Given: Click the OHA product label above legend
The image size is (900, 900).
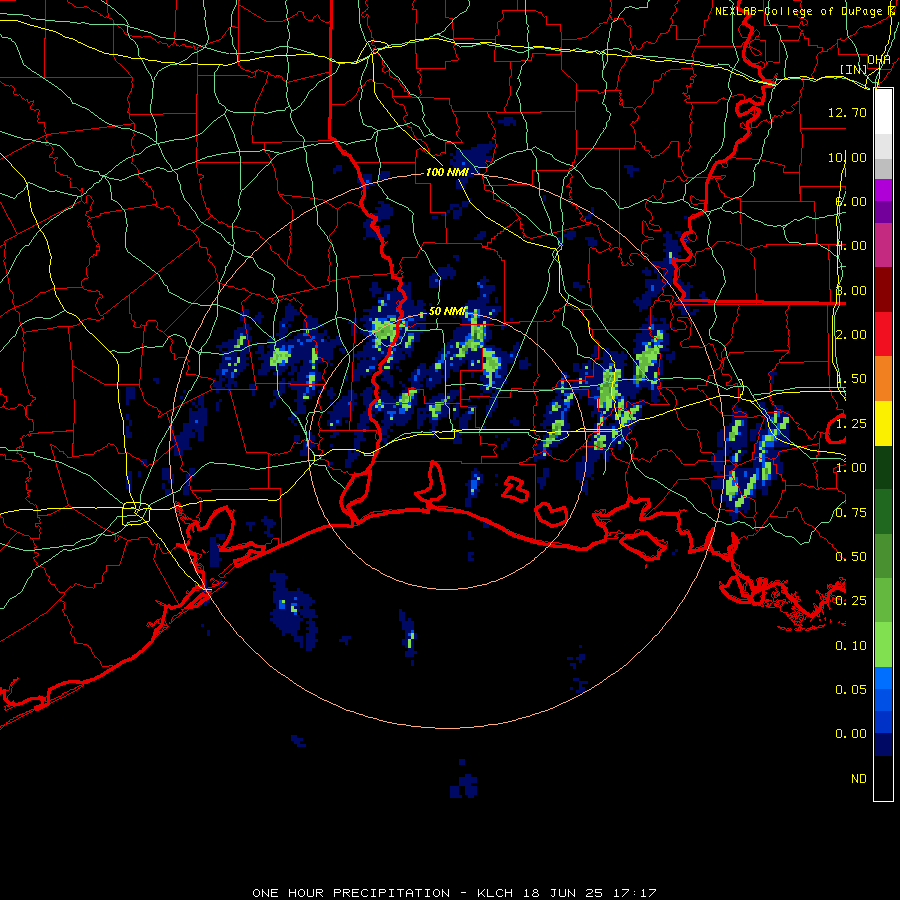Looking at the screenshot, I should tap(879, 60).
